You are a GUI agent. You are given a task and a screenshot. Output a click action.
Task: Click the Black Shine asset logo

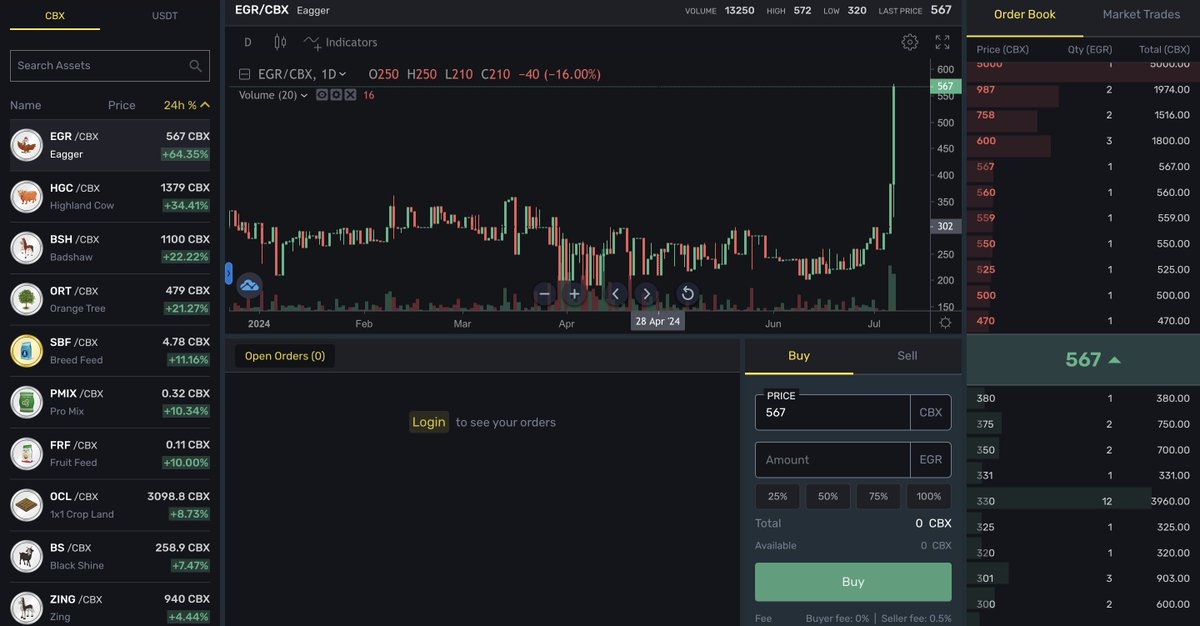pyautogui.click(x=27, y=557)
